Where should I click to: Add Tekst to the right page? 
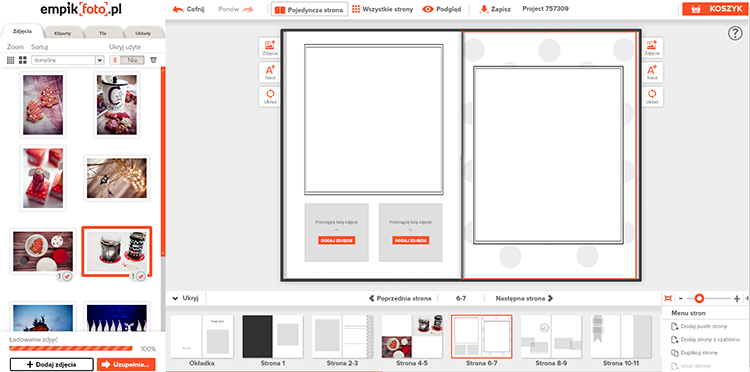coord(651,72)
